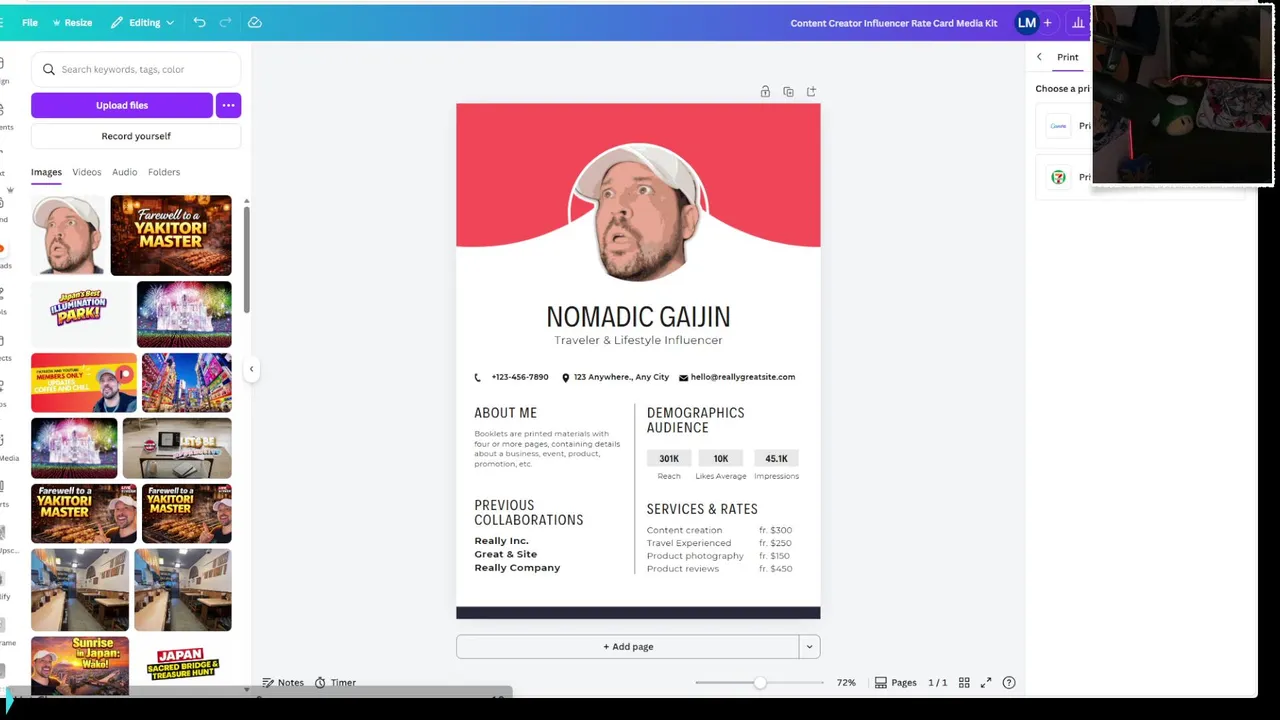Click the back arrow in Print panel
The image size is (1280, 720).
[x=1039, y=57]
